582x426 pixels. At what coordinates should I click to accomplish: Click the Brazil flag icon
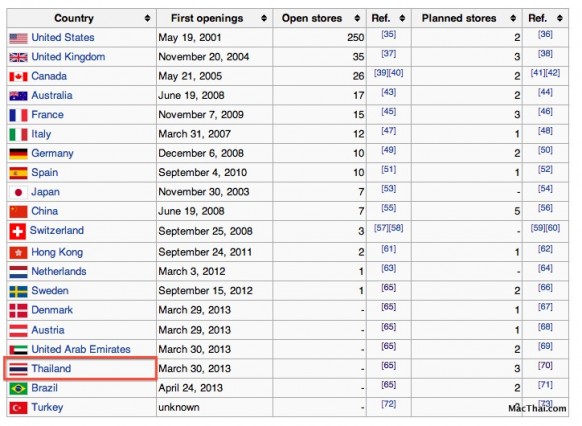[18, 389]
